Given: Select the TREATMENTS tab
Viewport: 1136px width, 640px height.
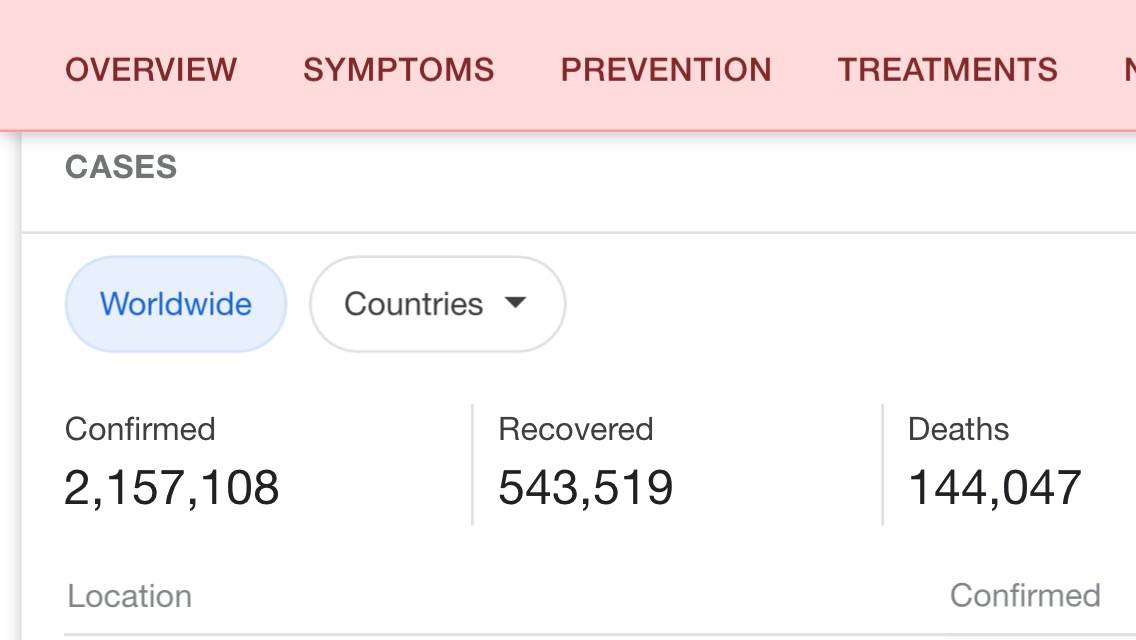Looking at the screenshot, I should pos(947,70).
